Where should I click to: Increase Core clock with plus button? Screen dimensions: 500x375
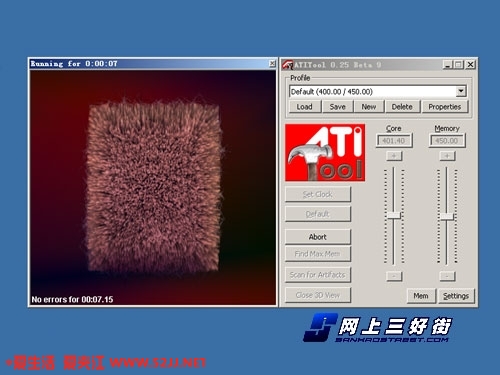coord(394,156)
